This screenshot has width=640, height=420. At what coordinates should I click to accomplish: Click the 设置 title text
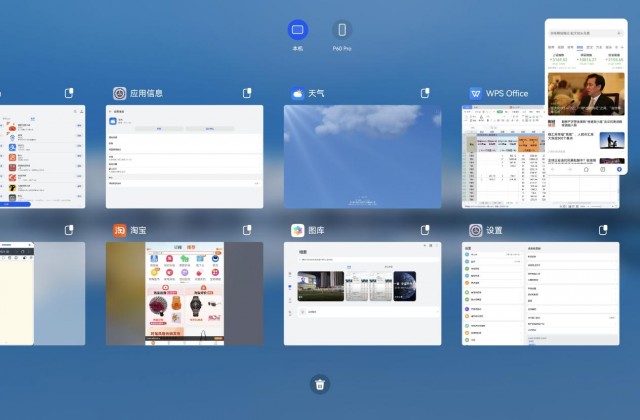click(494, 230)
